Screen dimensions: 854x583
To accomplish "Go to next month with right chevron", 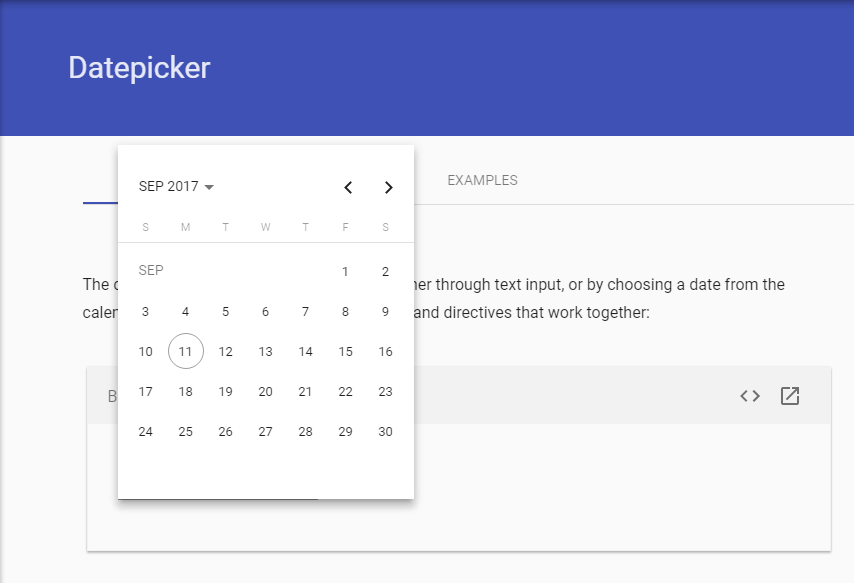I will [x=389, y=187].
